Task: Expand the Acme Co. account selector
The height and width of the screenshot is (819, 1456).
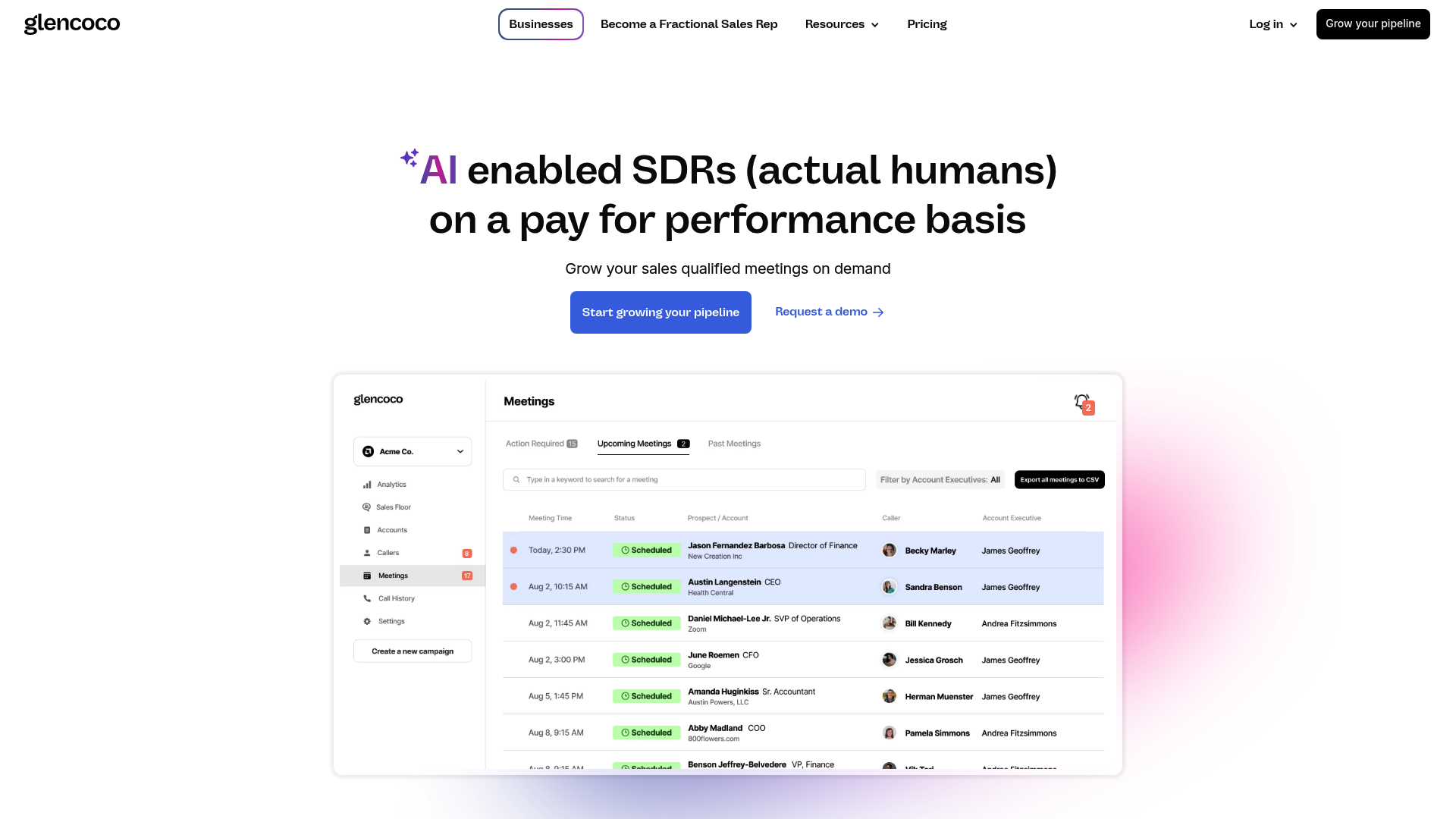Action: click(413, 451)
